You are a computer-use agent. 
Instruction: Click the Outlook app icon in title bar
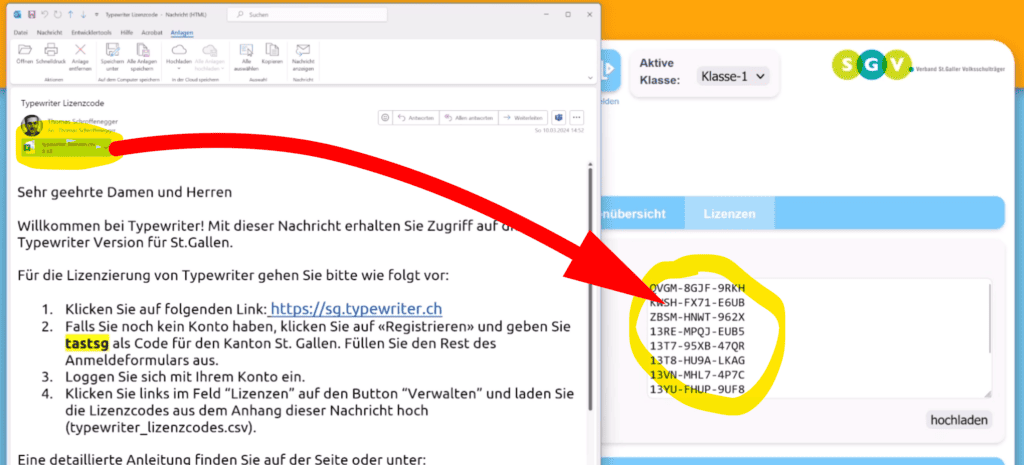(18, 14)
